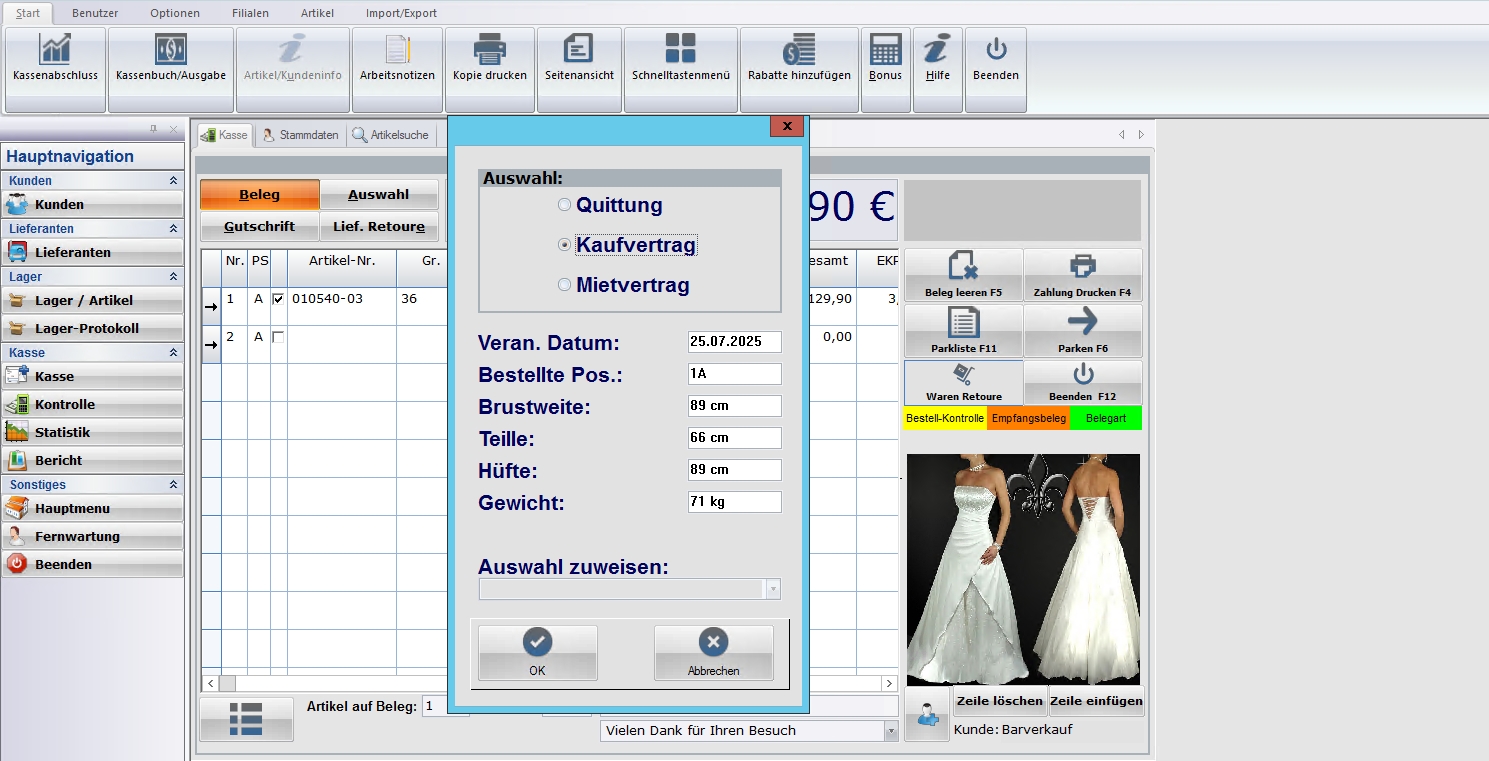Select the Mietvertrag radio option
The height and width of the screenshot is (761, 1489).
[x=565, y=285]
